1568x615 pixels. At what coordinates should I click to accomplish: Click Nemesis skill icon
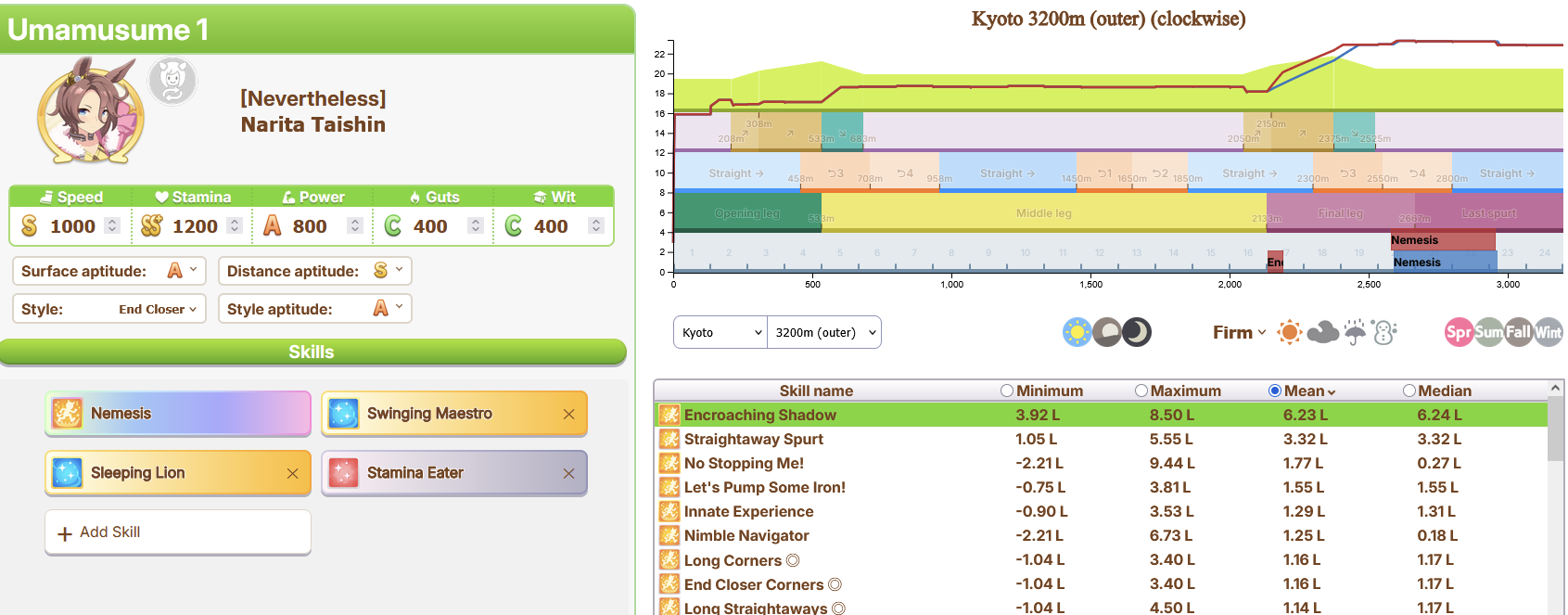(x=67, y=414)
